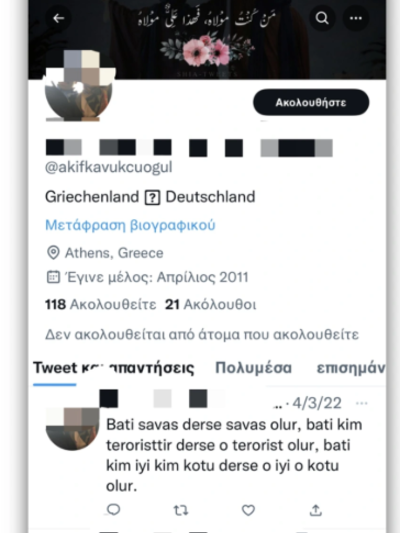Switch to the Πολυμέσα tab
The width and height of the screenshot is (400, 533).
[253, 368]
